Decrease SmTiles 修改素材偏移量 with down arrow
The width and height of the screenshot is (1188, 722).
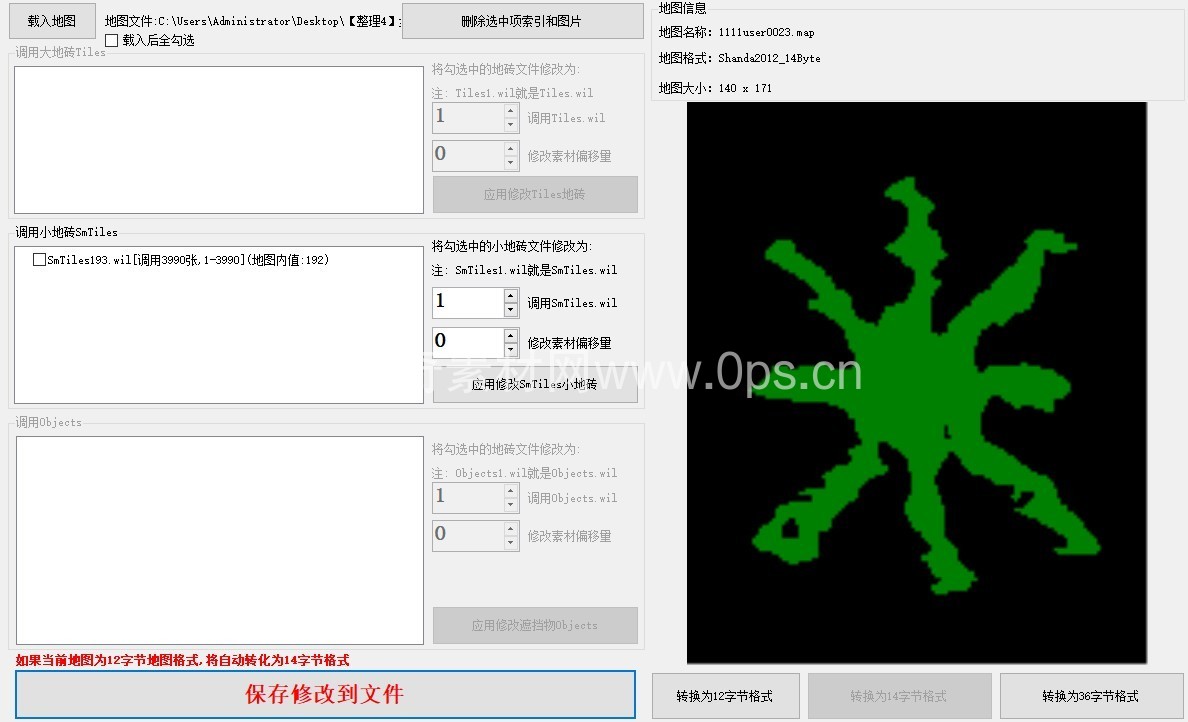511,350
